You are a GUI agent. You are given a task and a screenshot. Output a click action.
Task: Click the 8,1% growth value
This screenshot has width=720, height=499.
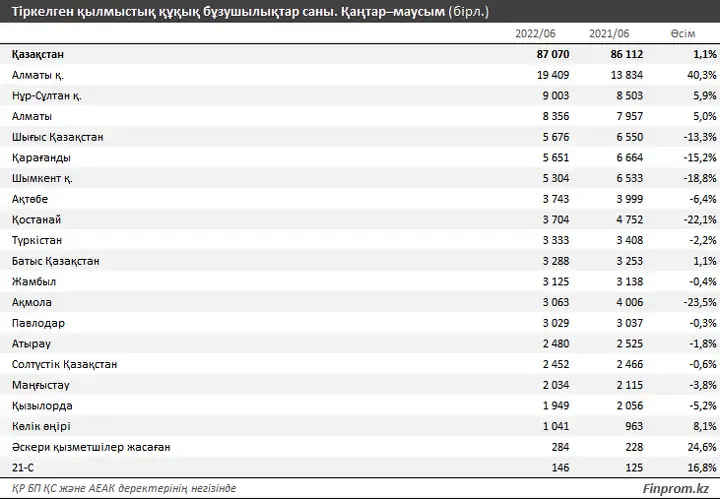(705, 426)
